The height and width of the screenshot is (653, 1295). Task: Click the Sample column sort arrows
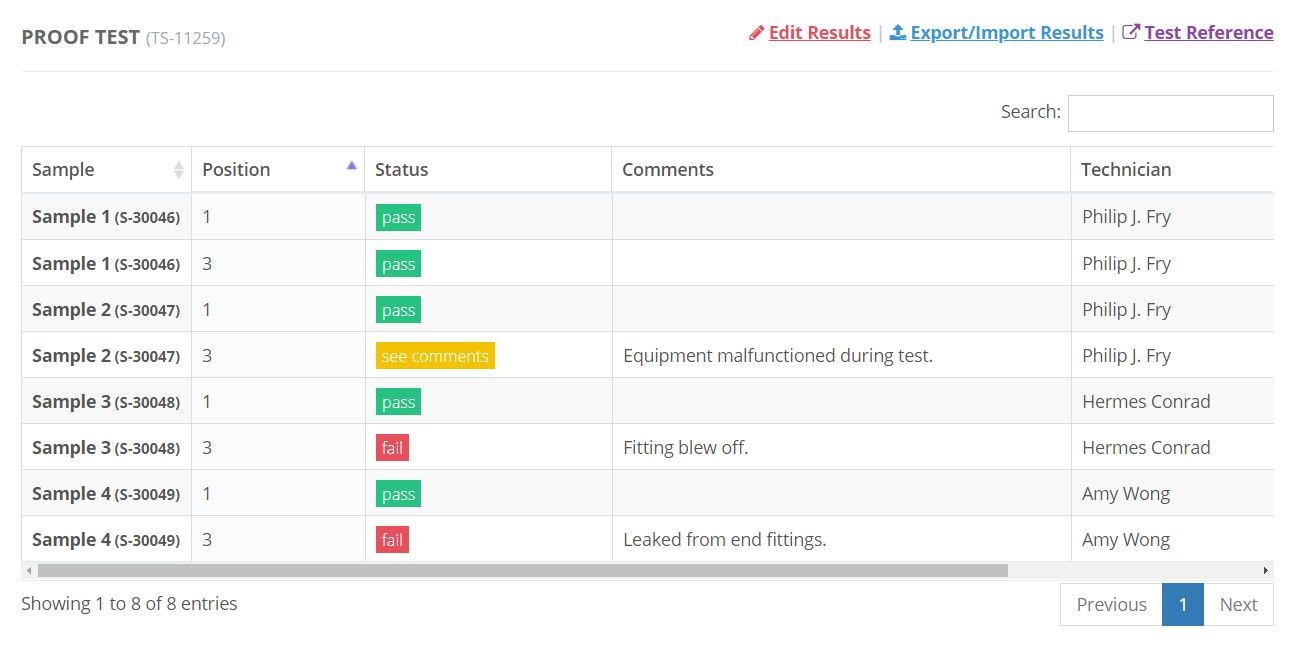tap(179, 170)
